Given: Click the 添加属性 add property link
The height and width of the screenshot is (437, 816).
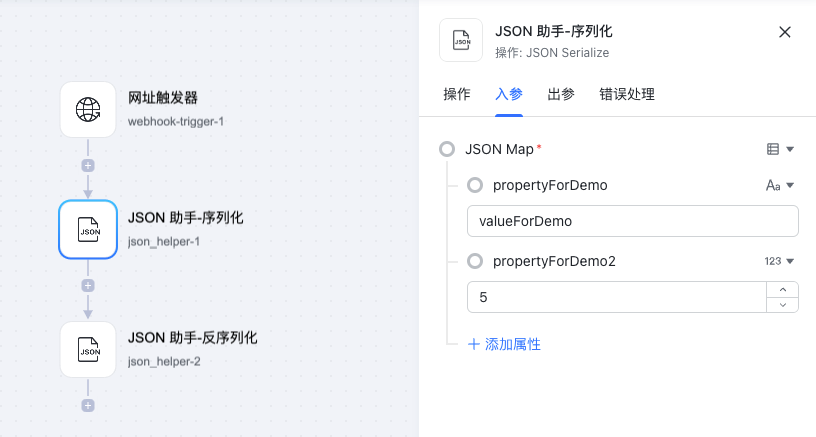Looking at the screenshot, I should 504,344.
